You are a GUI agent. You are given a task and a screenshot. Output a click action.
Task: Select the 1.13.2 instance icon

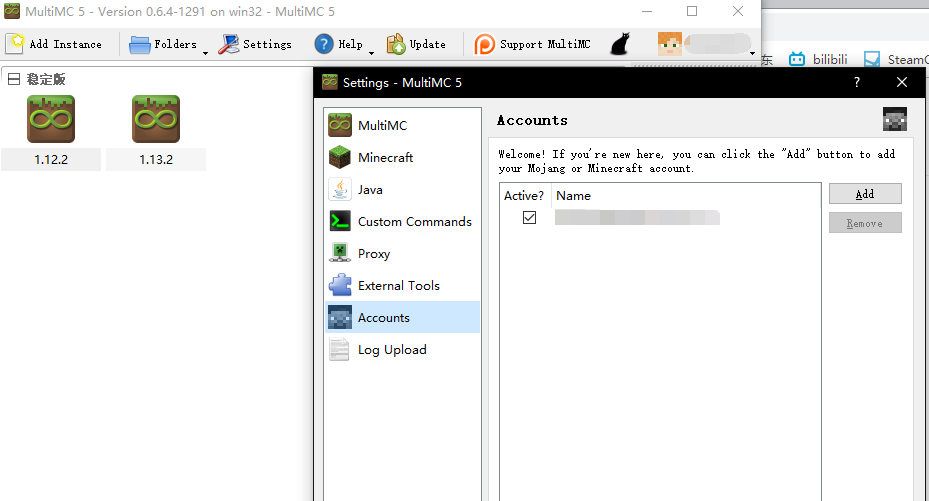[x=156, y=119]
